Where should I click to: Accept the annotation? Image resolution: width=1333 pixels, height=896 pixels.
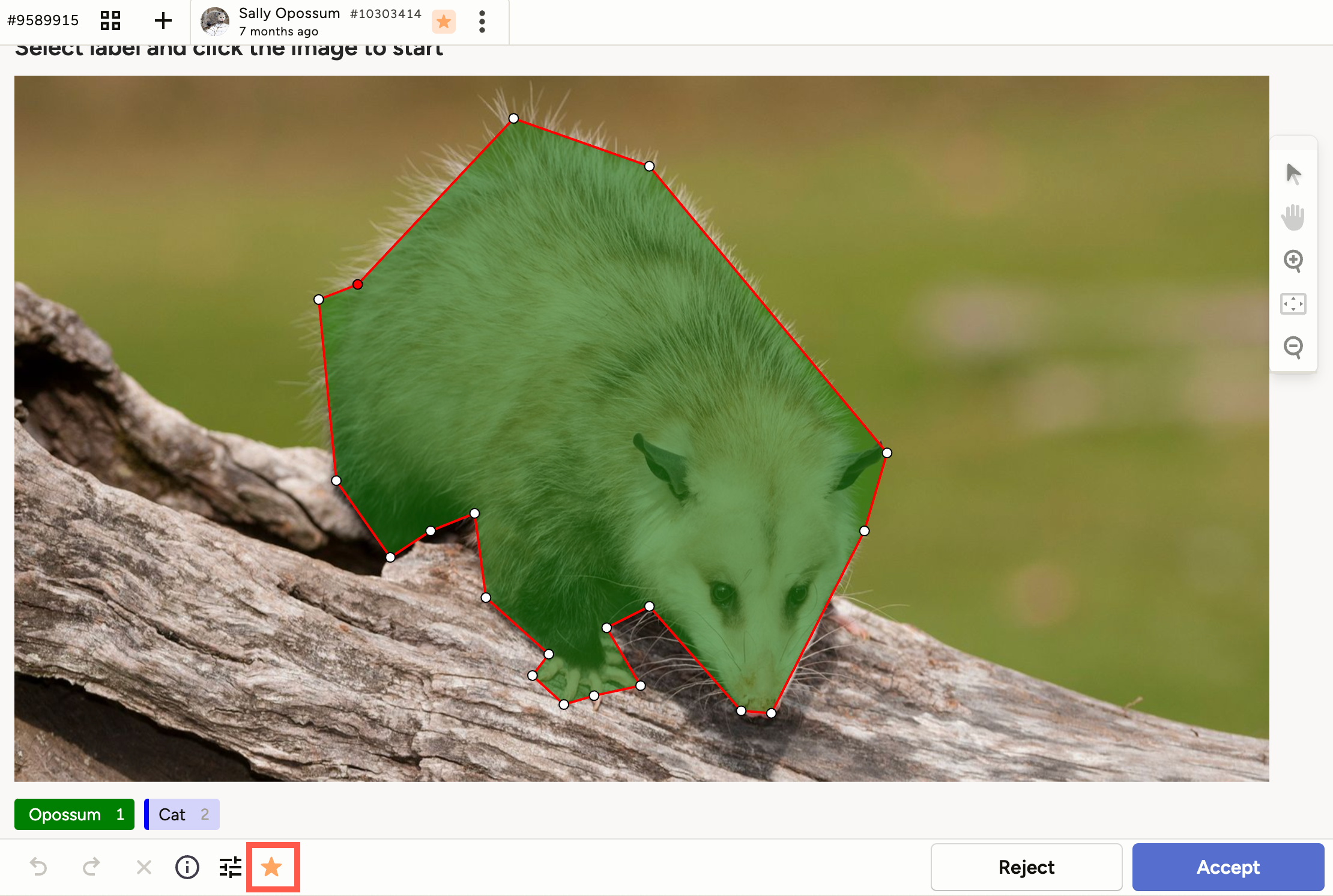(x=1227, y=867)
